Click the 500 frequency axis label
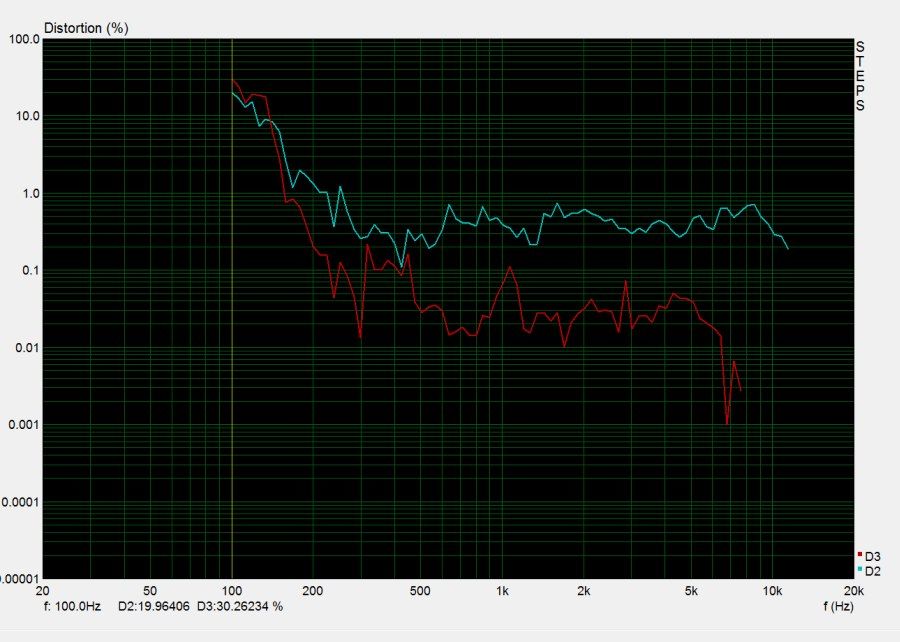The image size is (900, 642). [x=420, y=592]
